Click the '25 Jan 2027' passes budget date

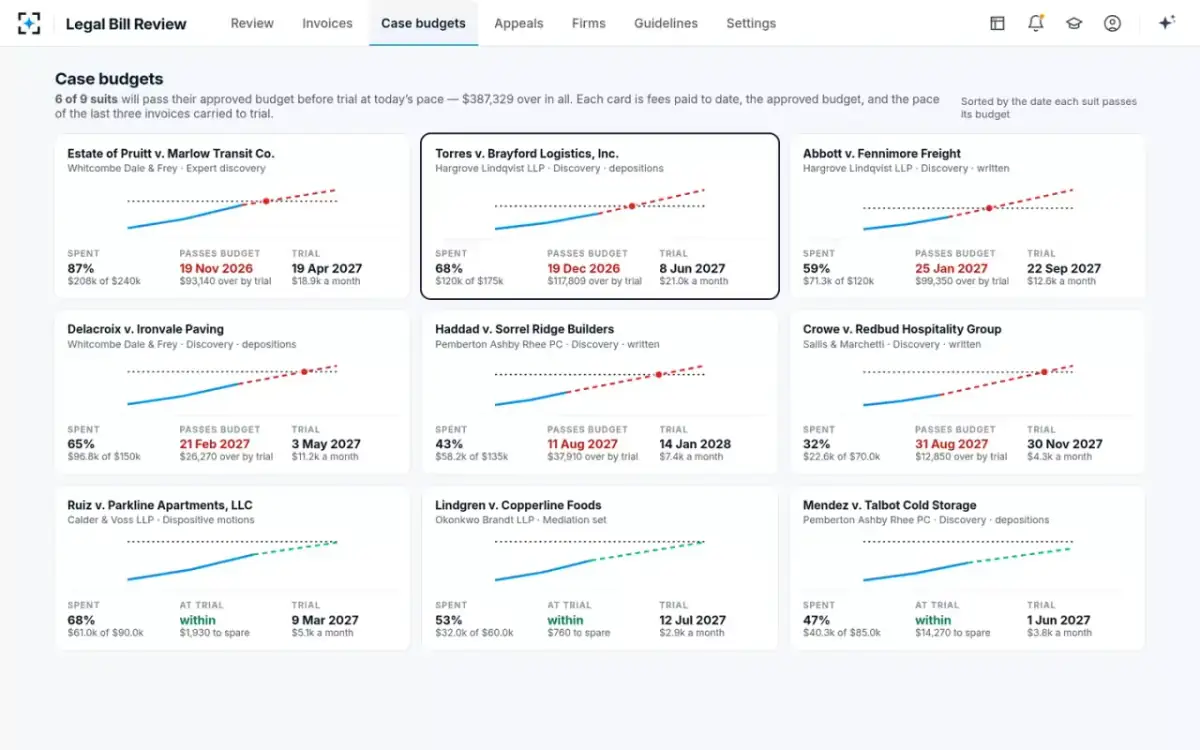point(951,268)
